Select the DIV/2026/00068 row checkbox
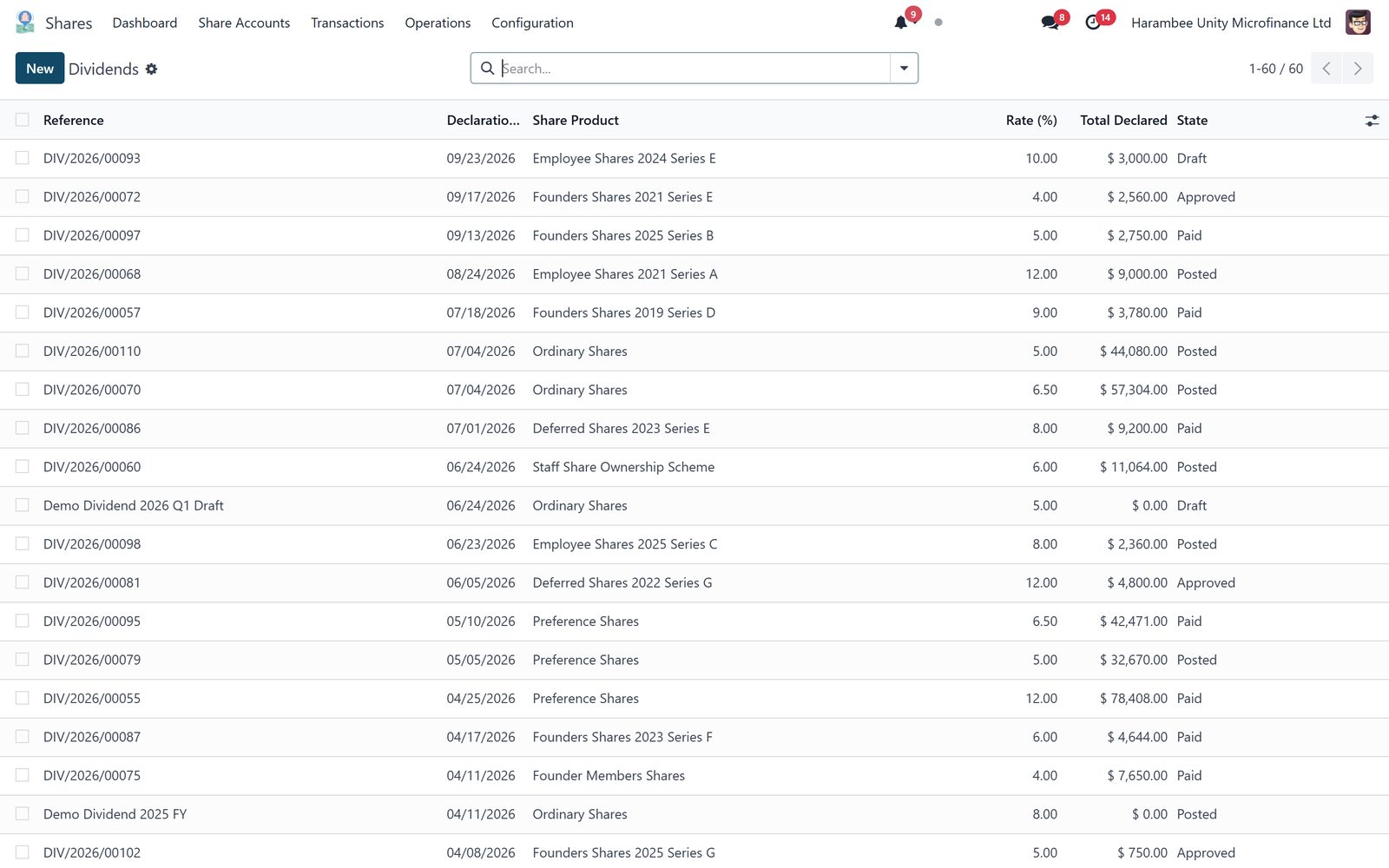The height and width of the screenshot is (868, 1389). pyautogui.click(x=23, y=273)
